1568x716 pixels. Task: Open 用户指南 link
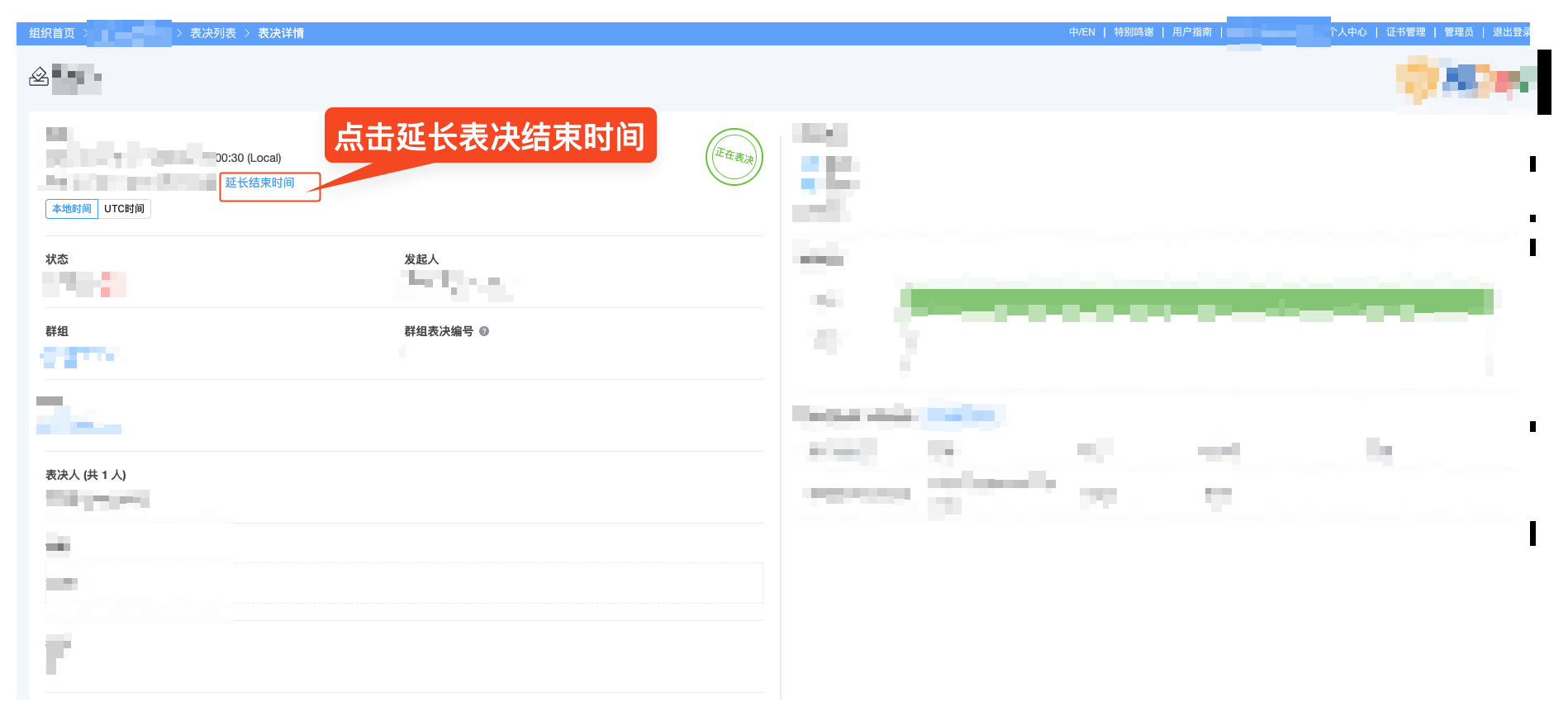click(1192, 32)
